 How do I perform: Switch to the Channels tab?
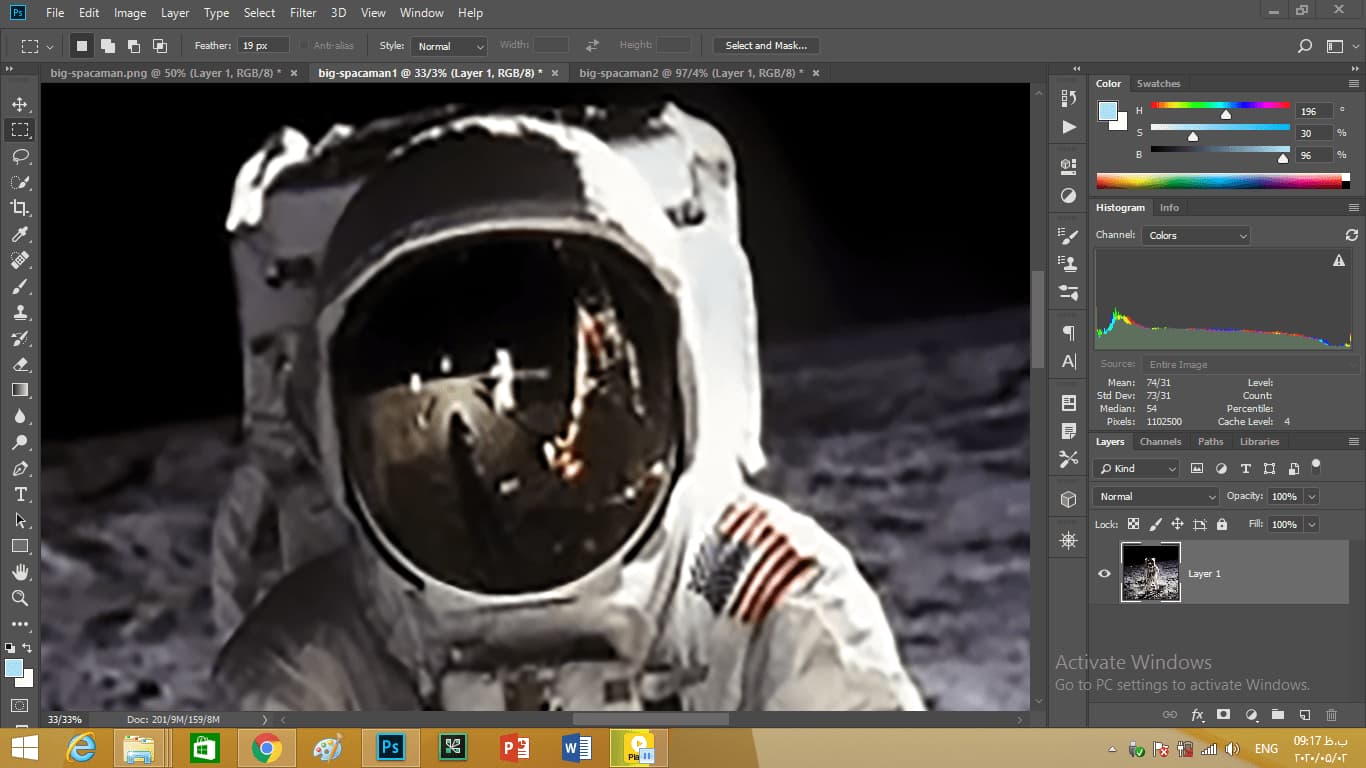click(x=1160, y=441)
